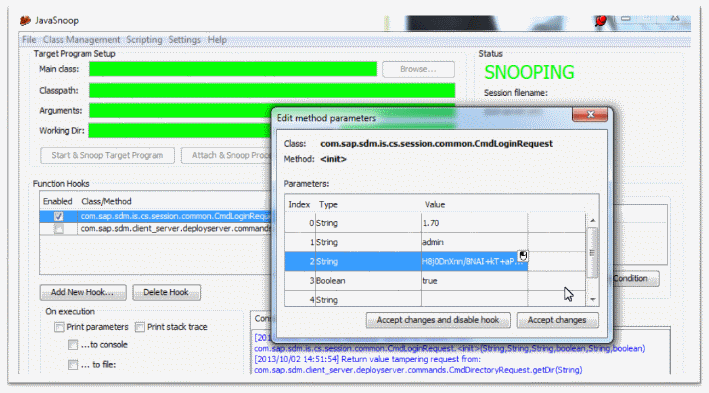Screen dimensions: 709x393
Task: Select the value cell containing admin
Action: (x=474, y=242)
